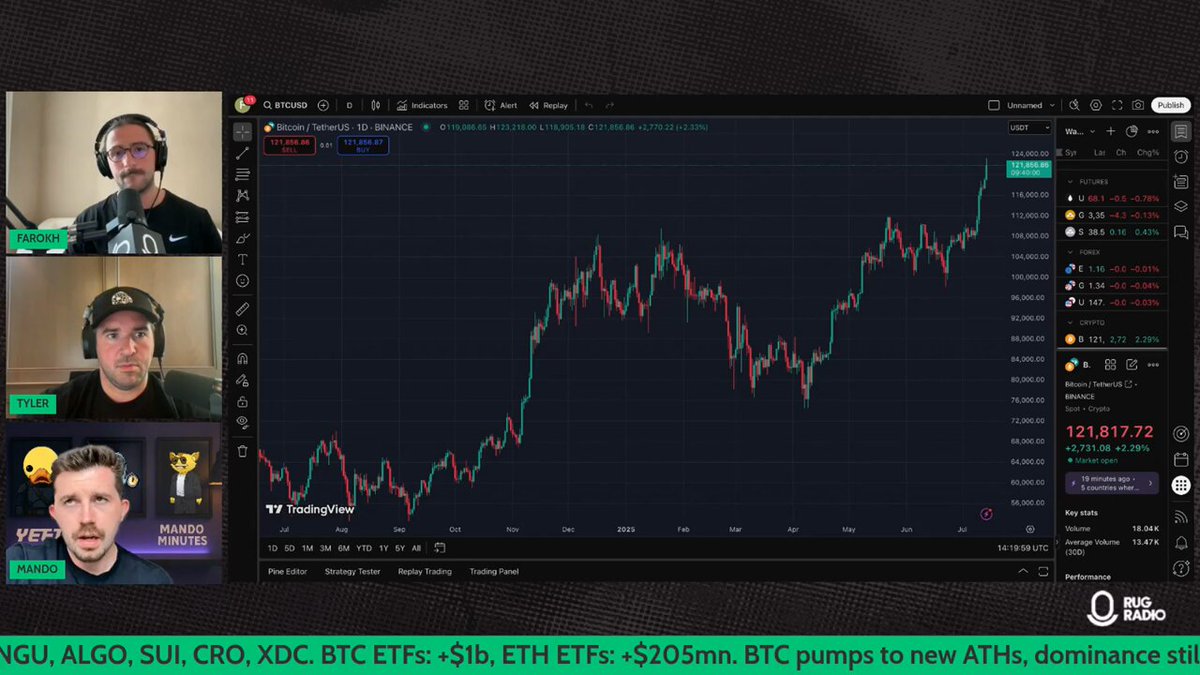This screenshot has height=675, width=1200.
Task: Open the Trading Panel tab
Action: [494, 571]
